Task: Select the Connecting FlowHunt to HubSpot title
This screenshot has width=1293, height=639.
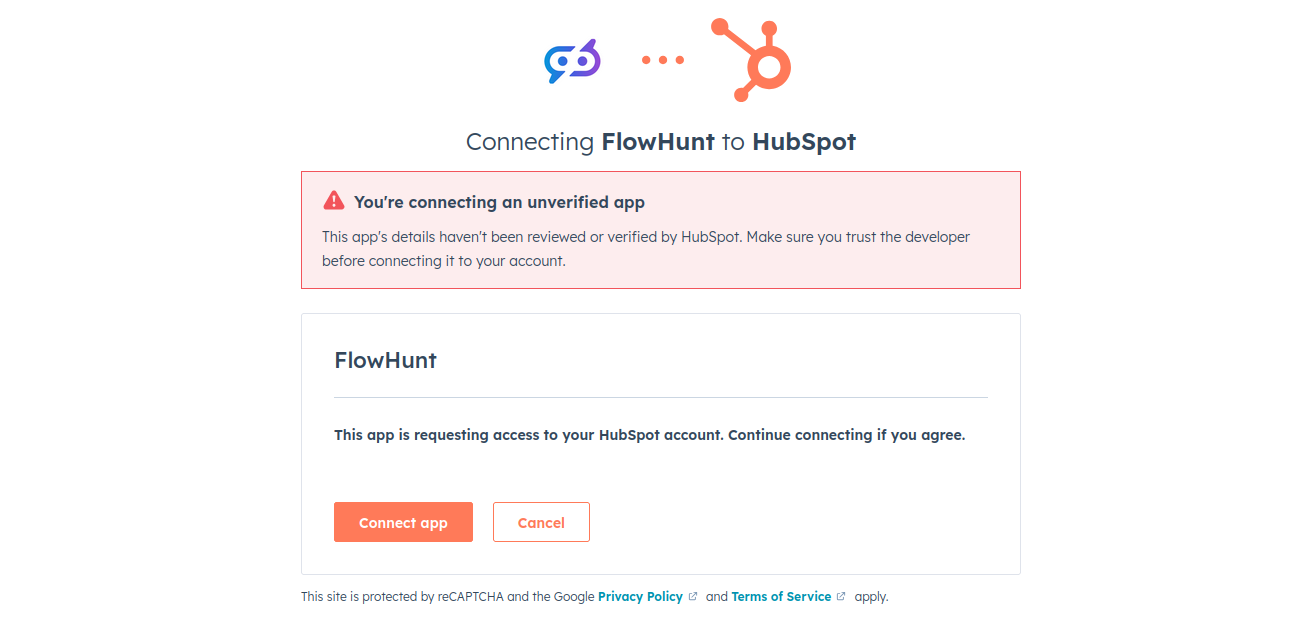Action: (660, 141)
